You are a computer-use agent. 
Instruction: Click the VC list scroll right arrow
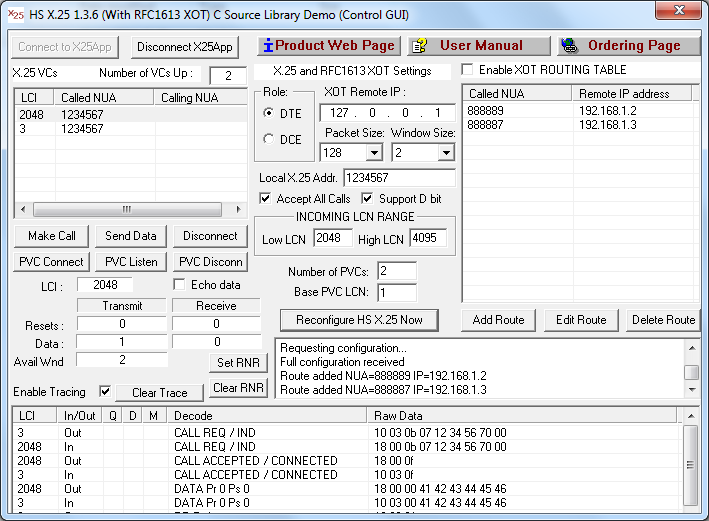pyautogui.click(x=239, y=209)
